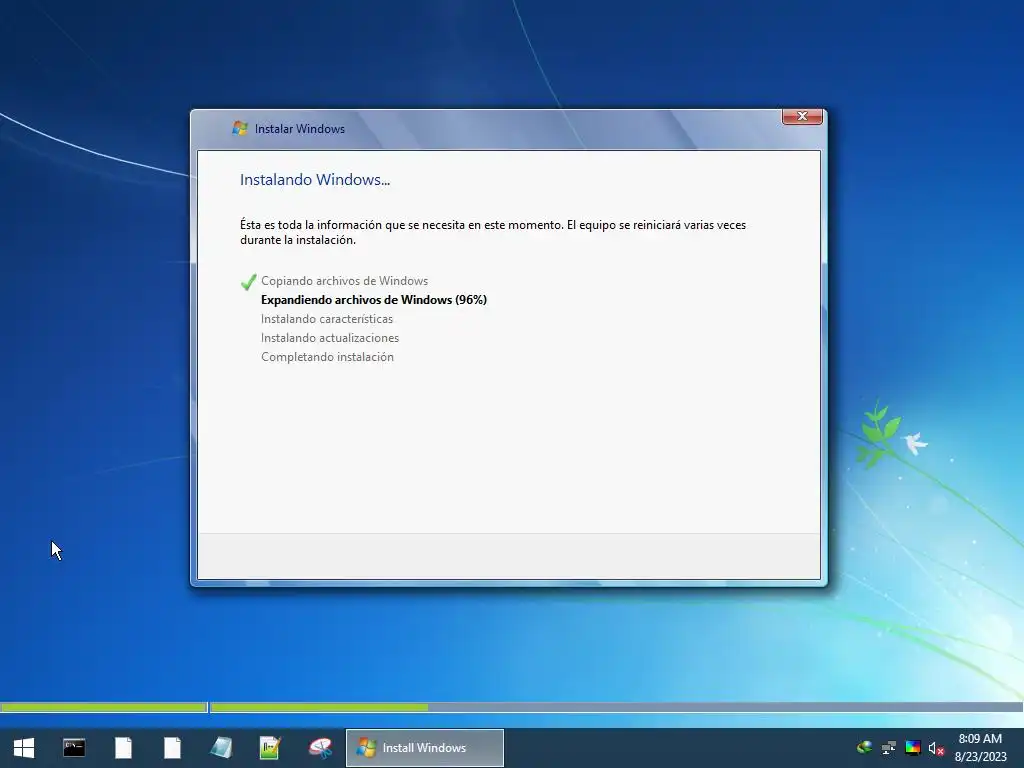Switch to Install Windows taskbar button
This screenshot has width=1024, height=768.
[x=424, y=748]
